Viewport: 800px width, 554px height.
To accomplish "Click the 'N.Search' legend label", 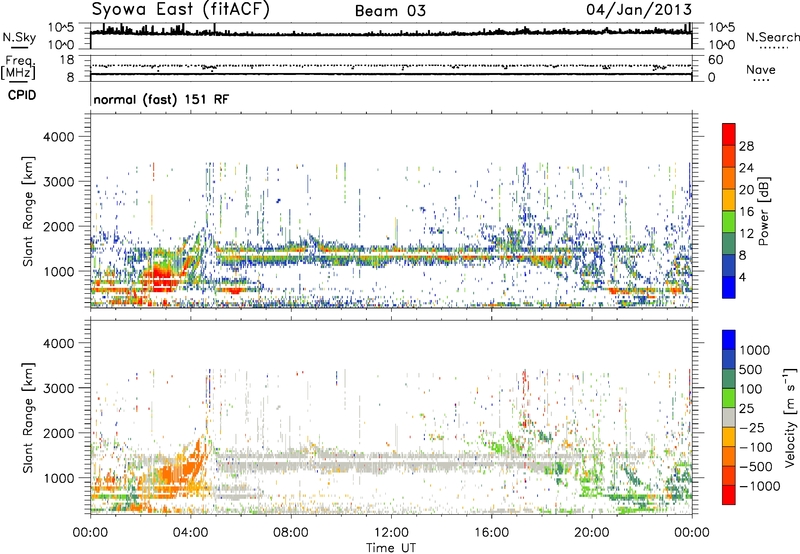I will (772, 37).
